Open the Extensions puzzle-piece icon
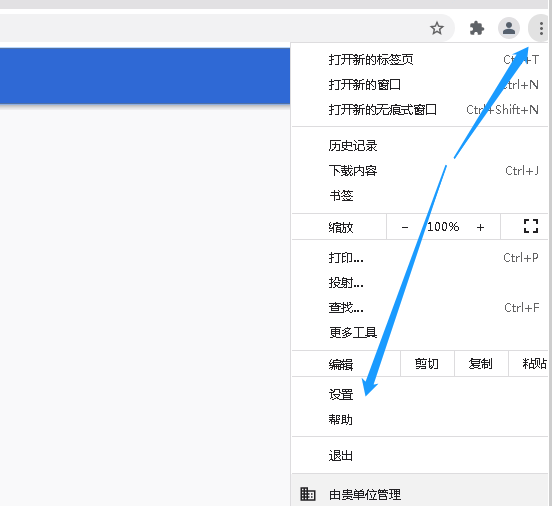555x506 pixels. point(476,28)
